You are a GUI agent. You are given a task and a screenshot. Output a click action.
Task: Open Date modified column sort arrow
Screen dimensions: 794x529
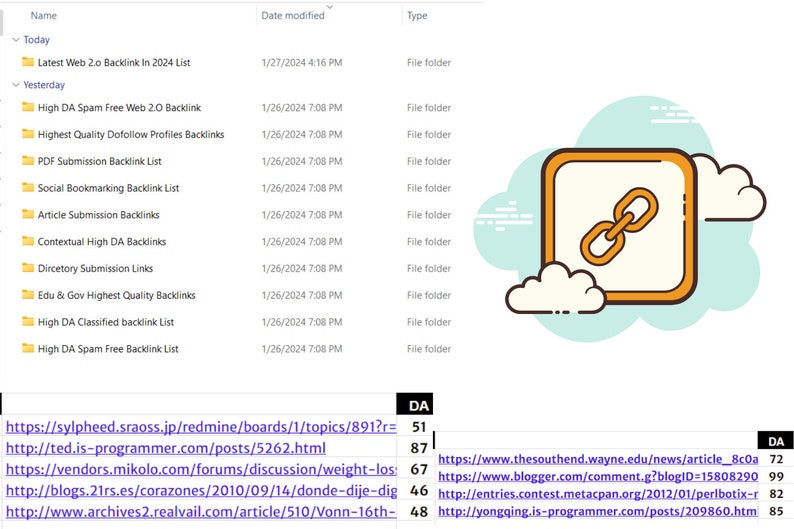329,6
